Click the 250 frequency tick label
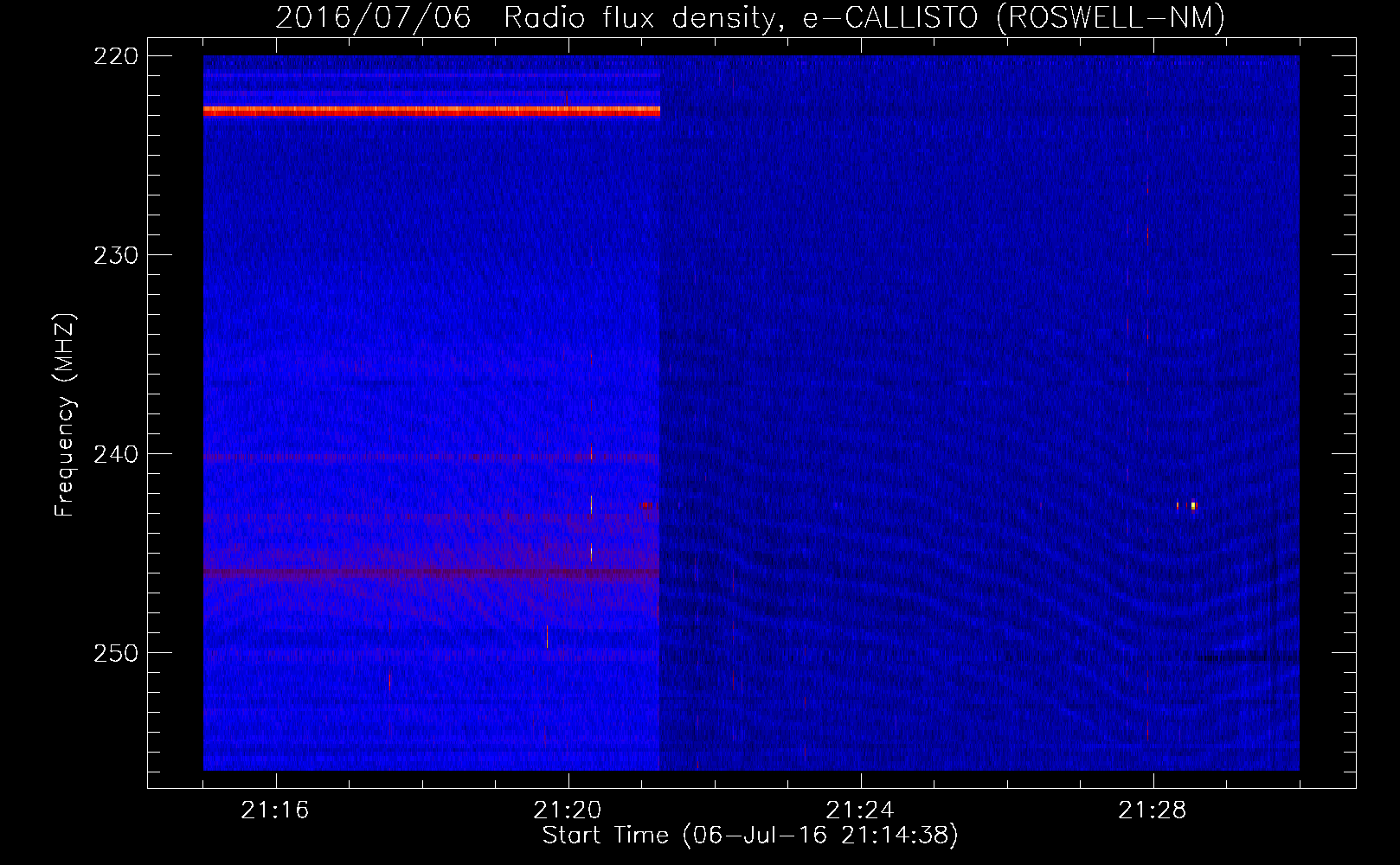1400x865 pixels. coord(116,653)
